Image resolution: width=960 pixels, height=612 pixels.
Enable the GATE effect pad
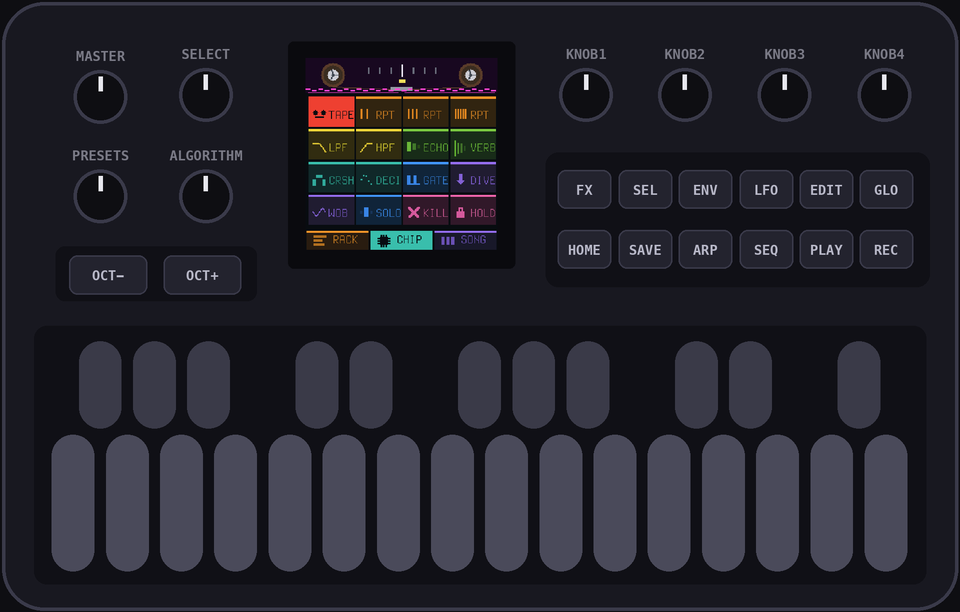(426, 178)
